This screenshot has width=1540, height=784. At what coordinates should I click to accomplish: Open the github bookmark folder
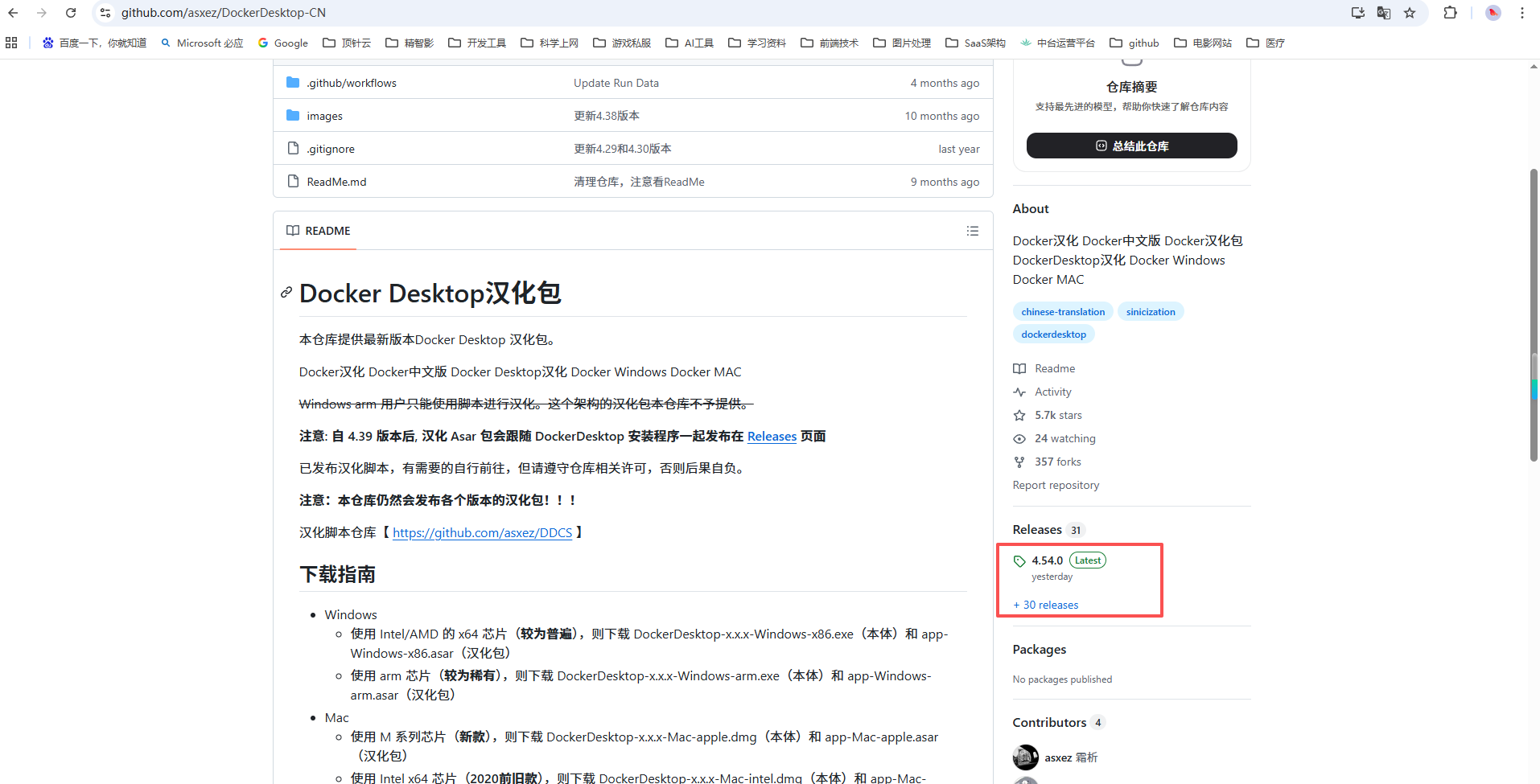[x=1134, y=43]
